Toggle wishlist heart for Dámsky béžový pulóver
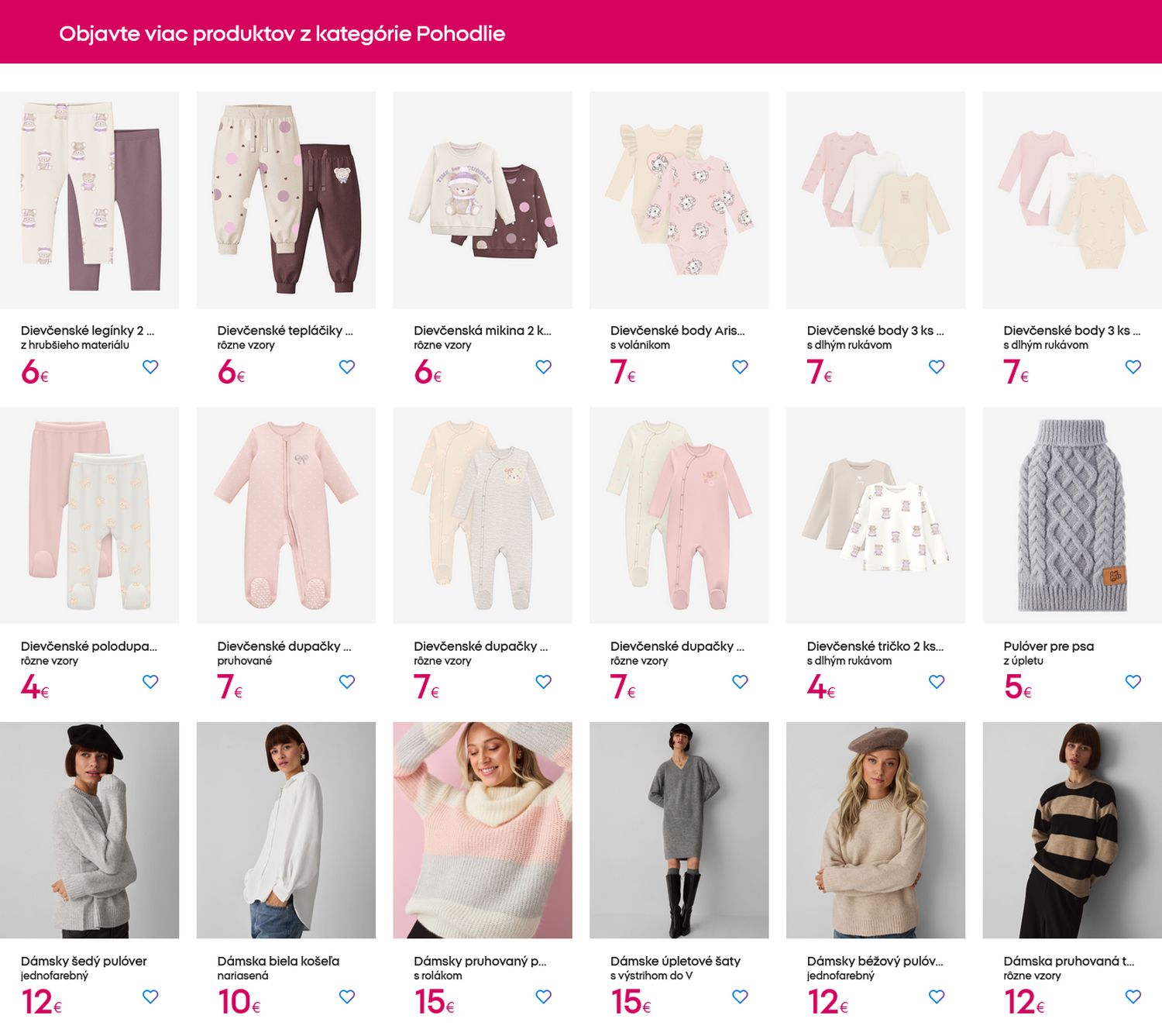The width and height of the screenshot is (1162, 1036). pyautogui.click(x=937, y=996)
